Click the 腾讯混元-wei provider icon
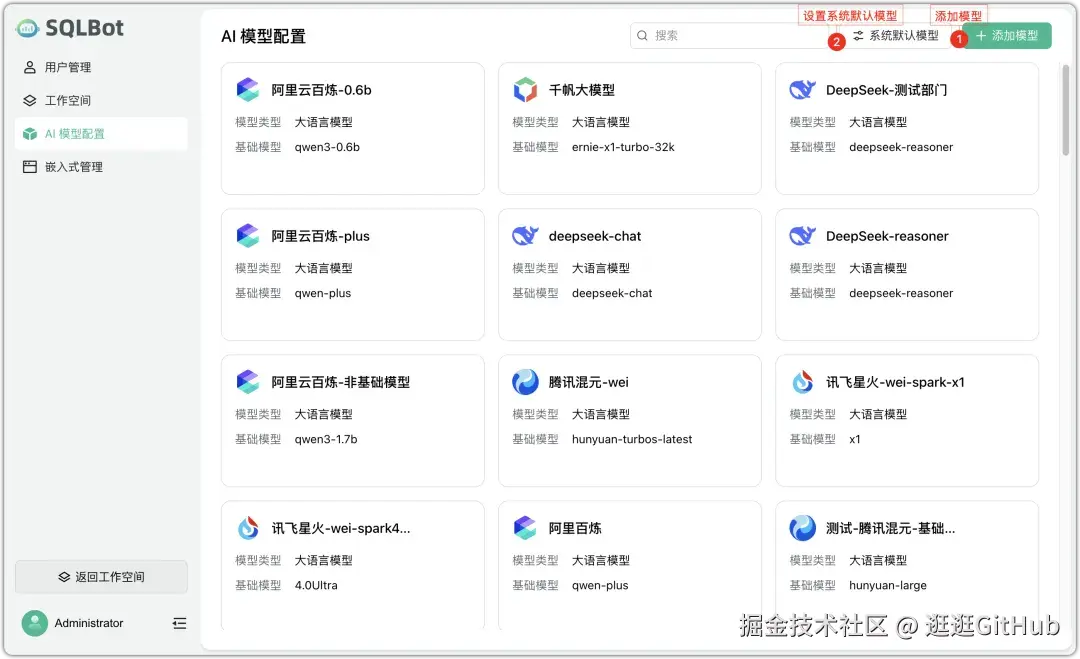1080x659 pixels. (x=524, y=381)
